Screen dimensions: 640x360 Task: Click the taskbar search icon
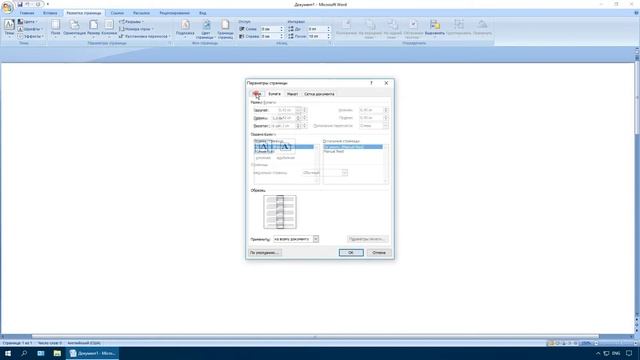point(24,353)
